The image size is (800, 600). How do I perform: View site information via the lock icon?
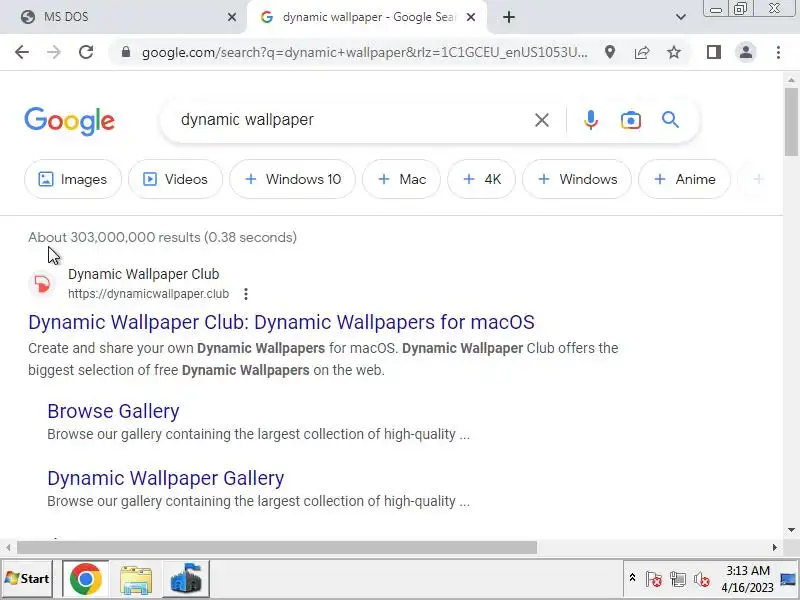click(126, 52)
